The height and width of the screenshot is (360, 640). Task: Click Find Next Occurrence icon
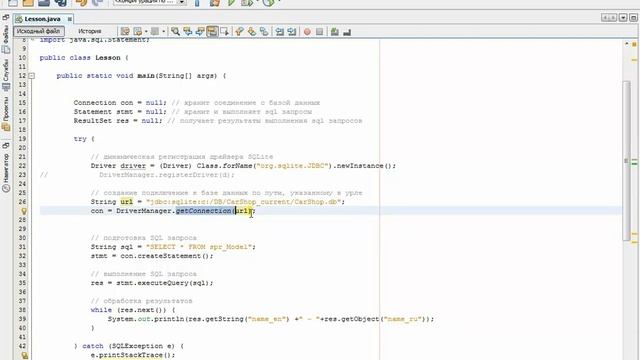pos(200,31)
